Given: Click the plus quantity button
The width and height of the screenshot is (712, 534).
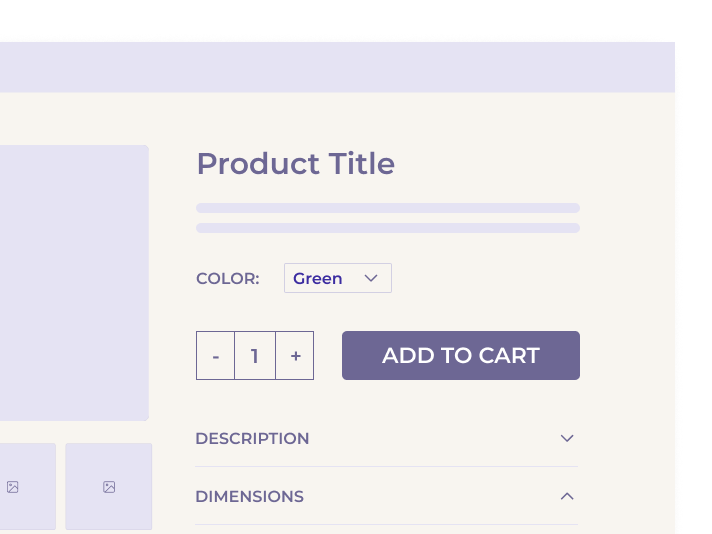Looking at the screenshot, I should 295,356.
